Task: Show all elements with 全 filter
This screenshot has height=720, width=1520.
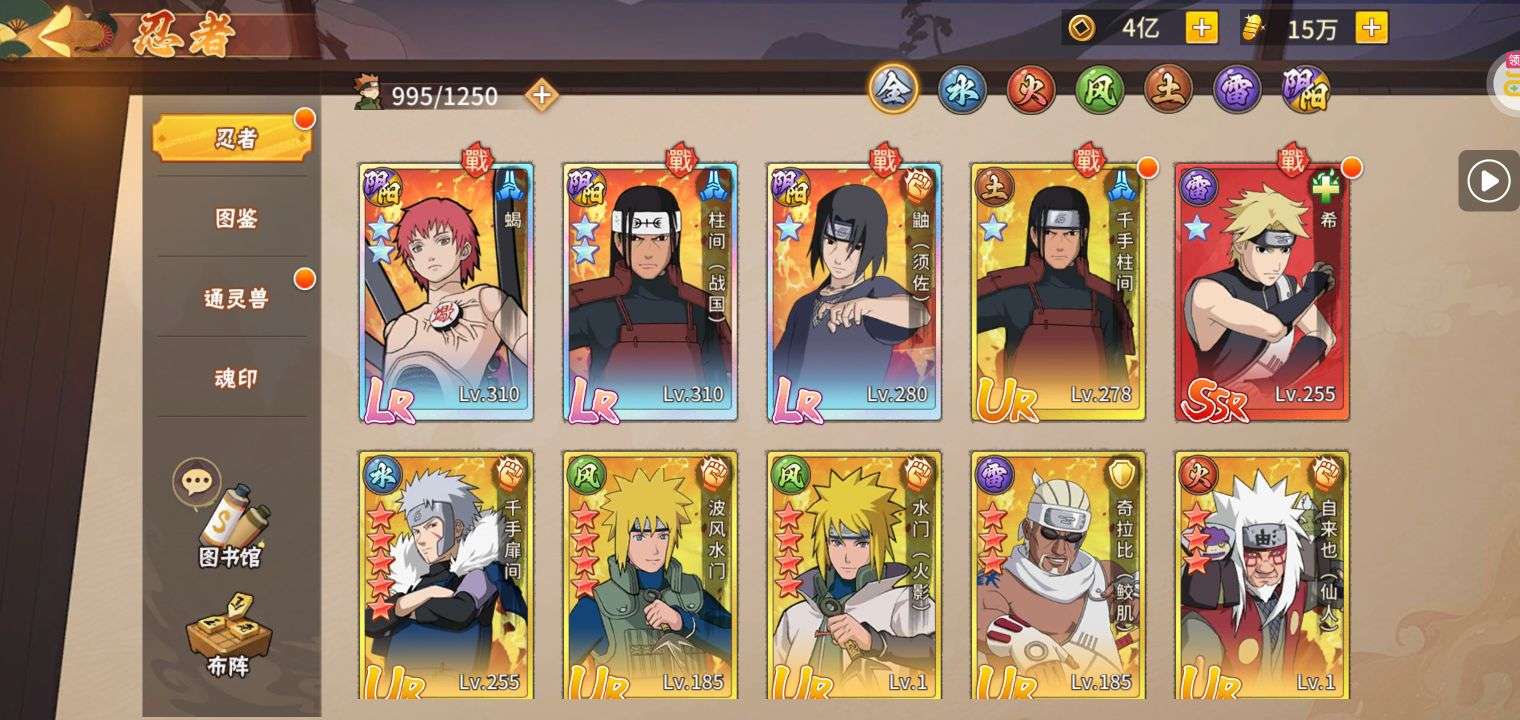Action: [893, 90]
